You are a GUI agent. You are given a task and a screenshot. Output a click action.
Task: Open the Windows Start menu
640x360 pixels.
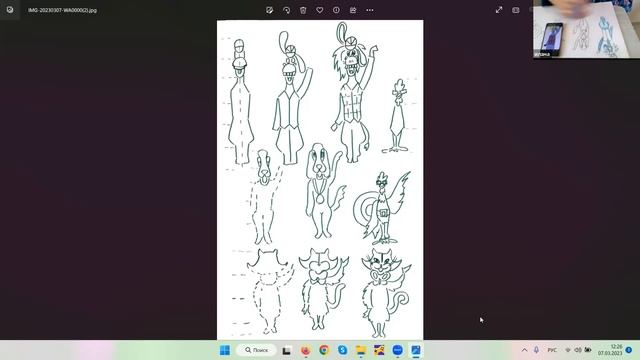tap(225, 350)
